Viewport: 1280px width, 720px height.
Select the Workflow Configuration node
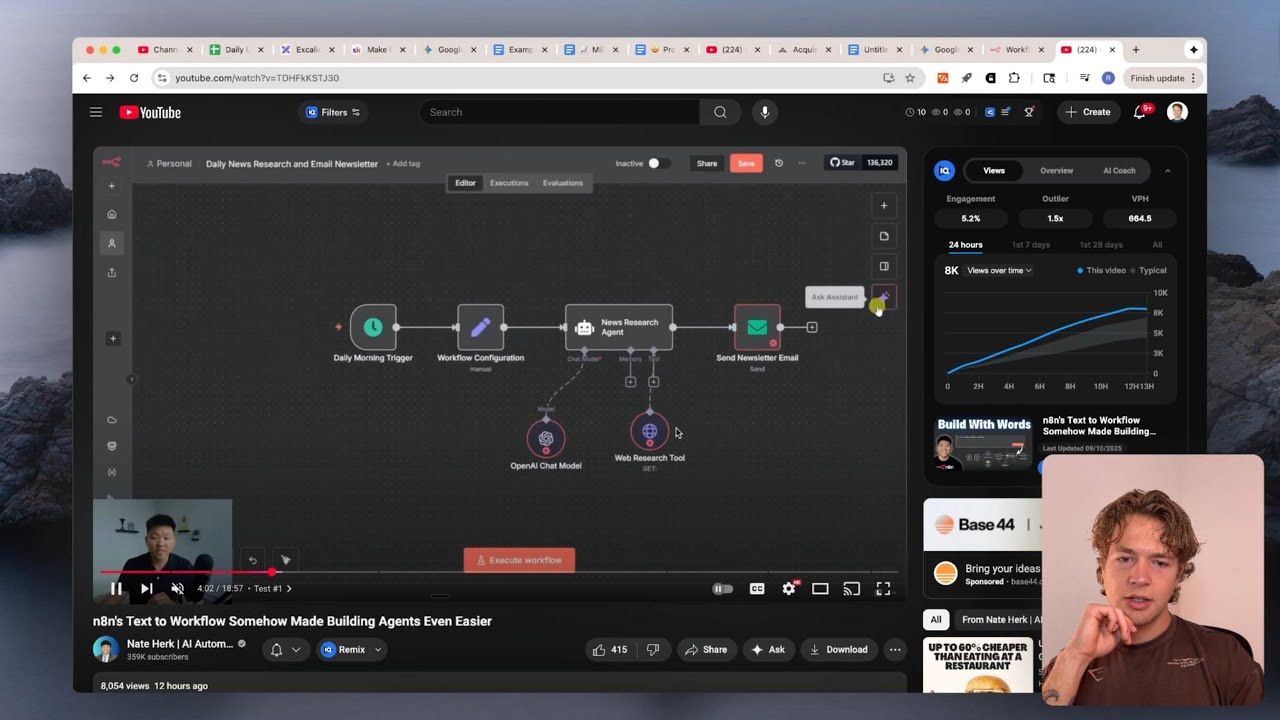pyautogui.click(x=480, y=327)
